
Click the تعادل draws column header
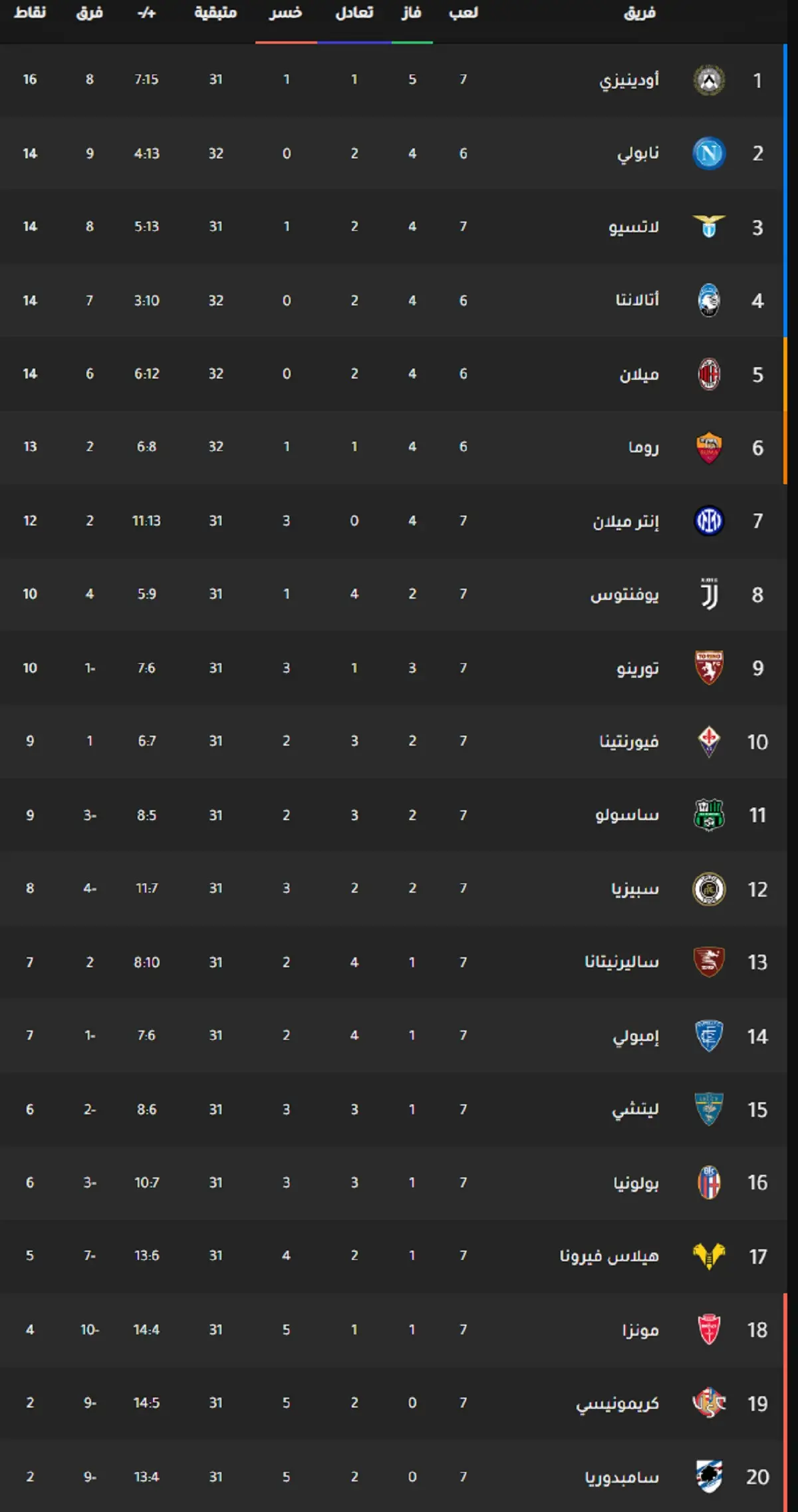tap(354, 13)
